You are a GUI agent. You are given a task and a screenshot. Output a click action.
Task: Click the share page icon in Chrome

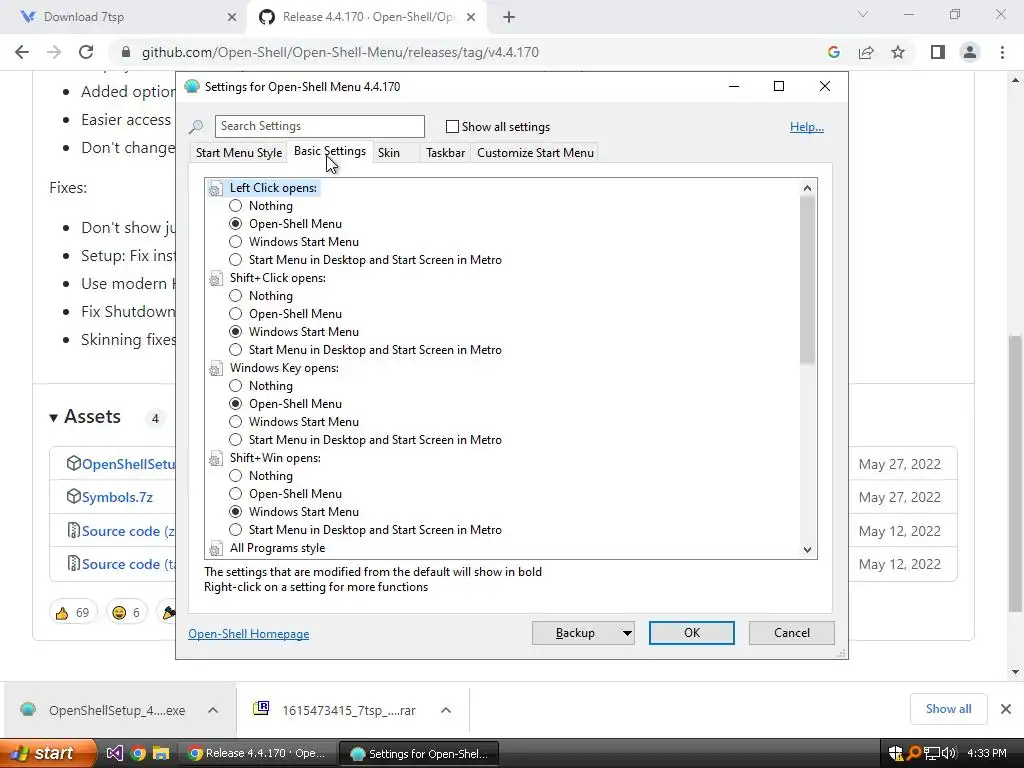866,52
